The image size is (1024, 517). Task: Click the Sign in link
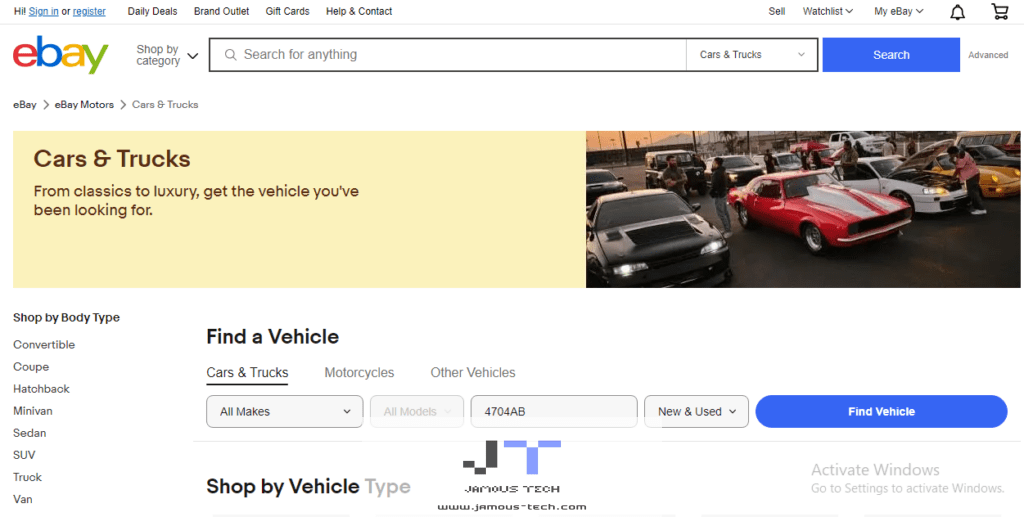(x=44, y=11)
